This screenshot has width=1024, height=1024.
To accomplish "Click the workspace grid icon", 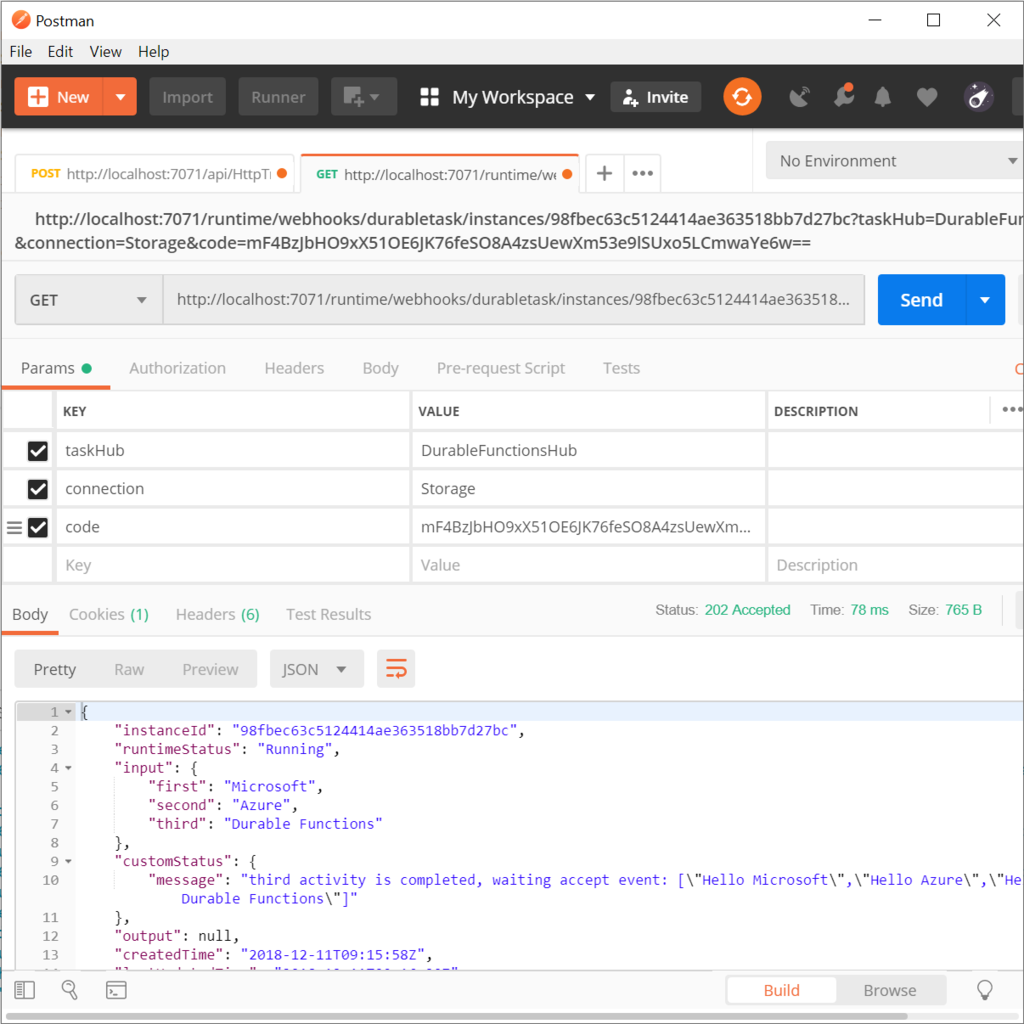I will [429, 97].
